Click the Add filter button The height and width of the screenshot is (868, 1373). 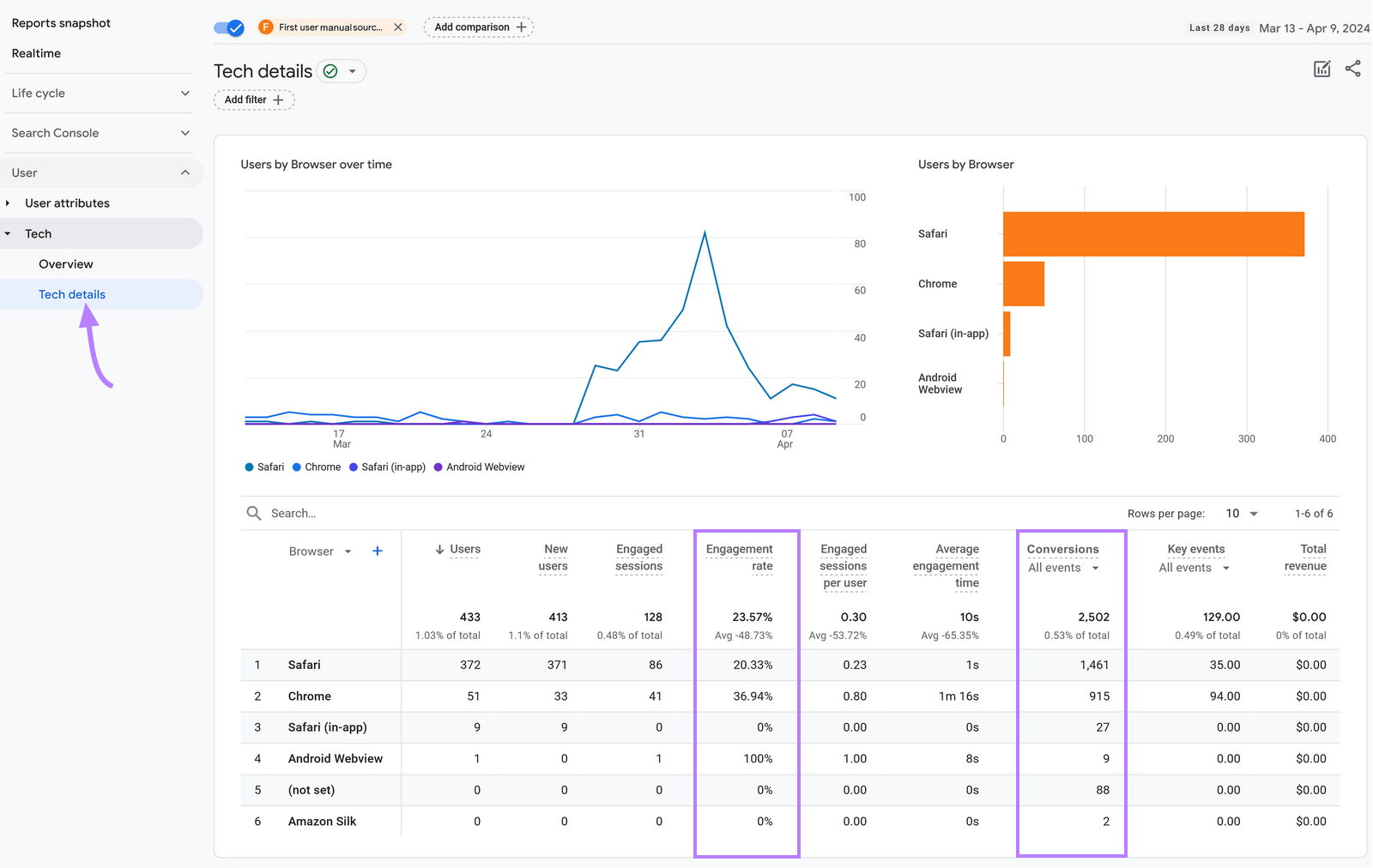coord(254,100)
